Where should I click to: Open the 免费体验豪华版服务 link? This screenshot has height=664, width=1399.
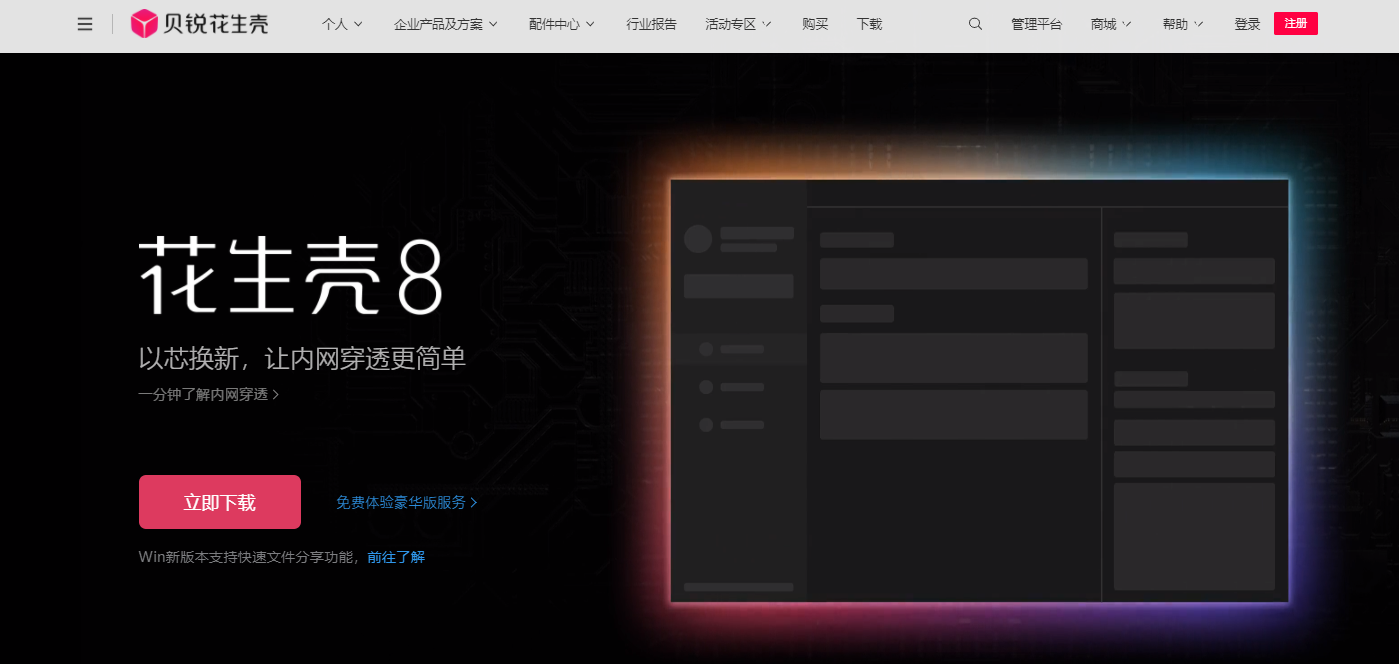[x=407, y=503]
